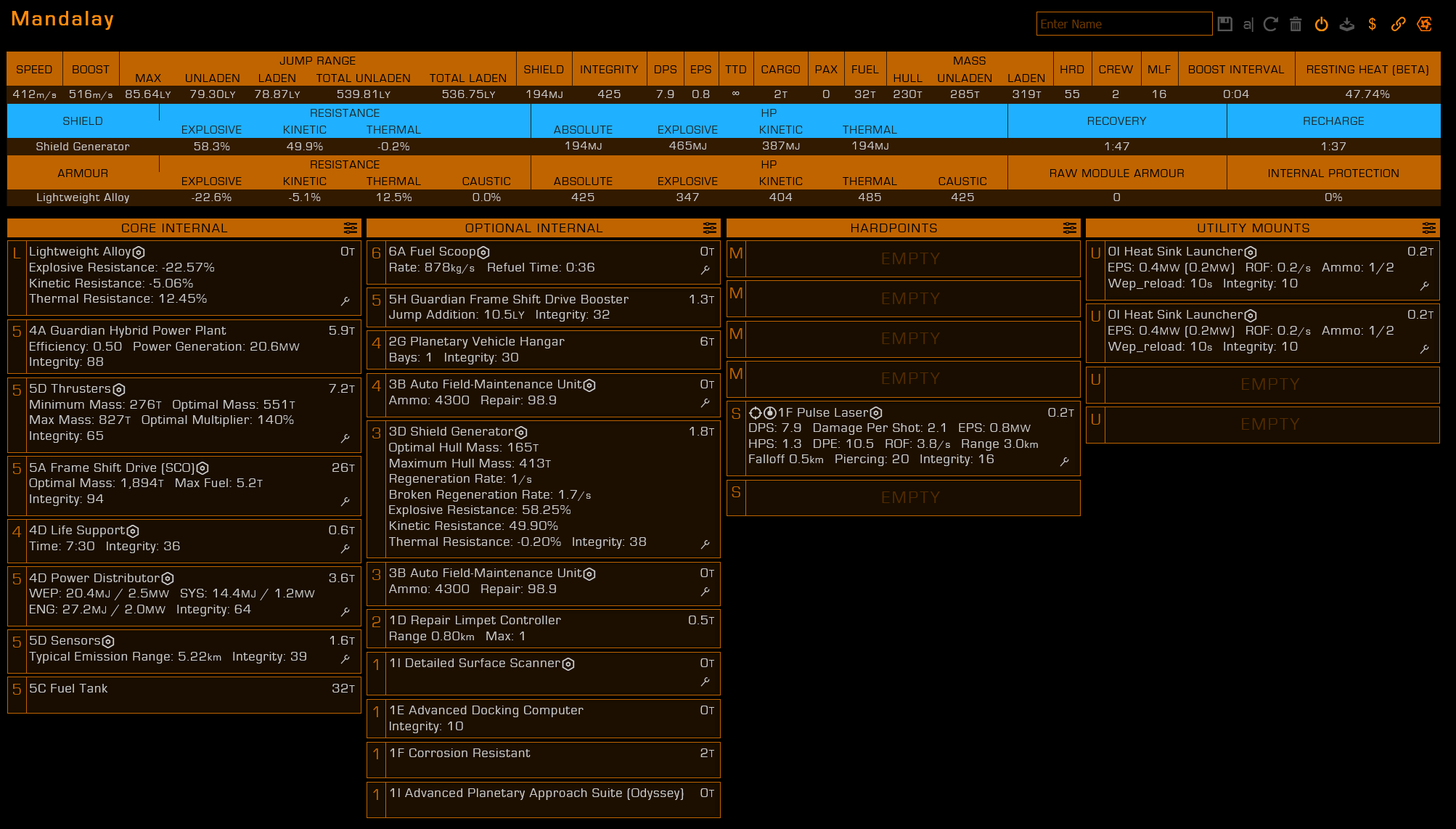This screenshot has width=1456, height=829.
Task: Open the Core Internal panel options icon
Action: pyautogui.click(x=351, y=228)
